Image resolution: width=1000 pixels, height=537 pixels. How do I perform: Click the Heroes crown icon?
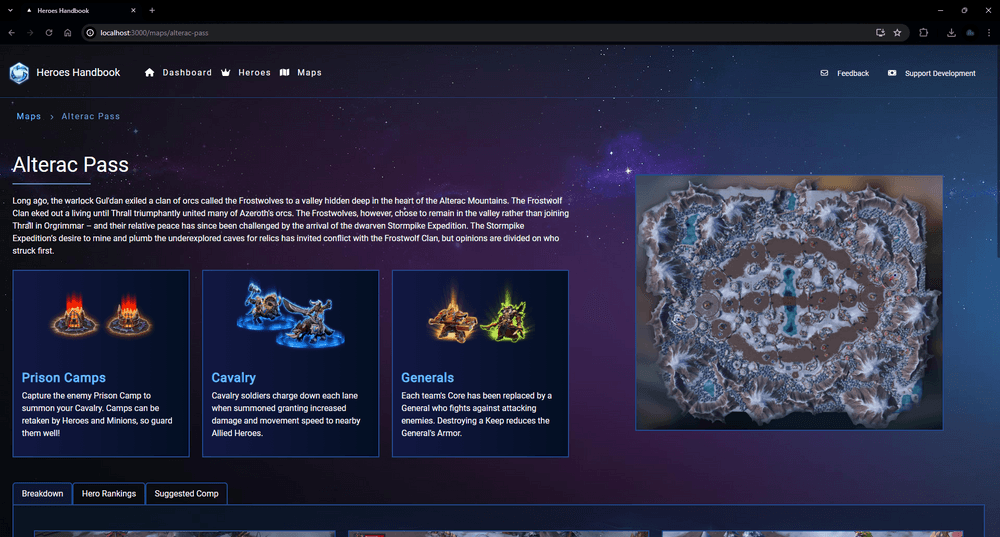pyautogui.click(x=226, y=73)
